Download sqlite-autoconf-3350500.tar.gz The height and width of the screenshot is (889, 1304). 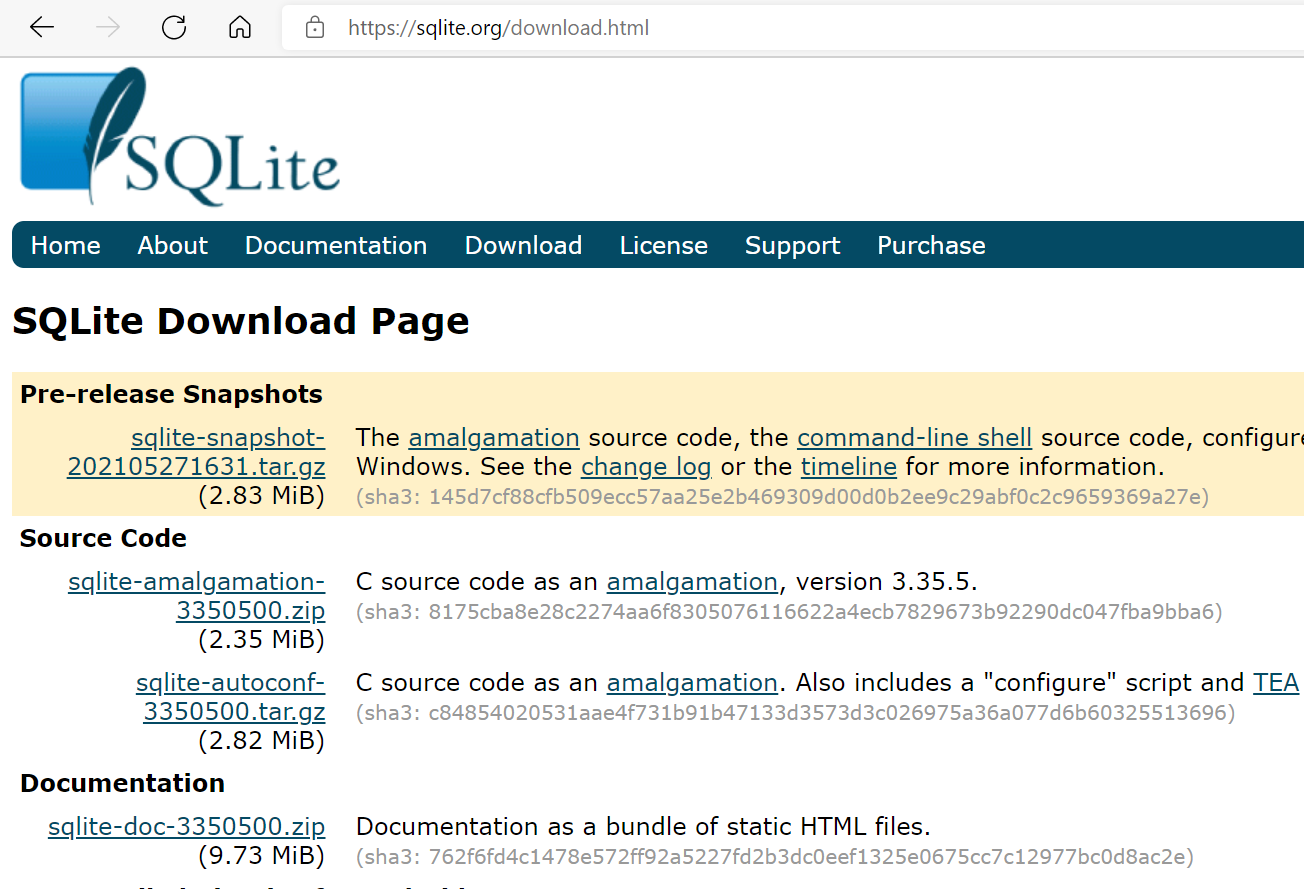(231, 697)
